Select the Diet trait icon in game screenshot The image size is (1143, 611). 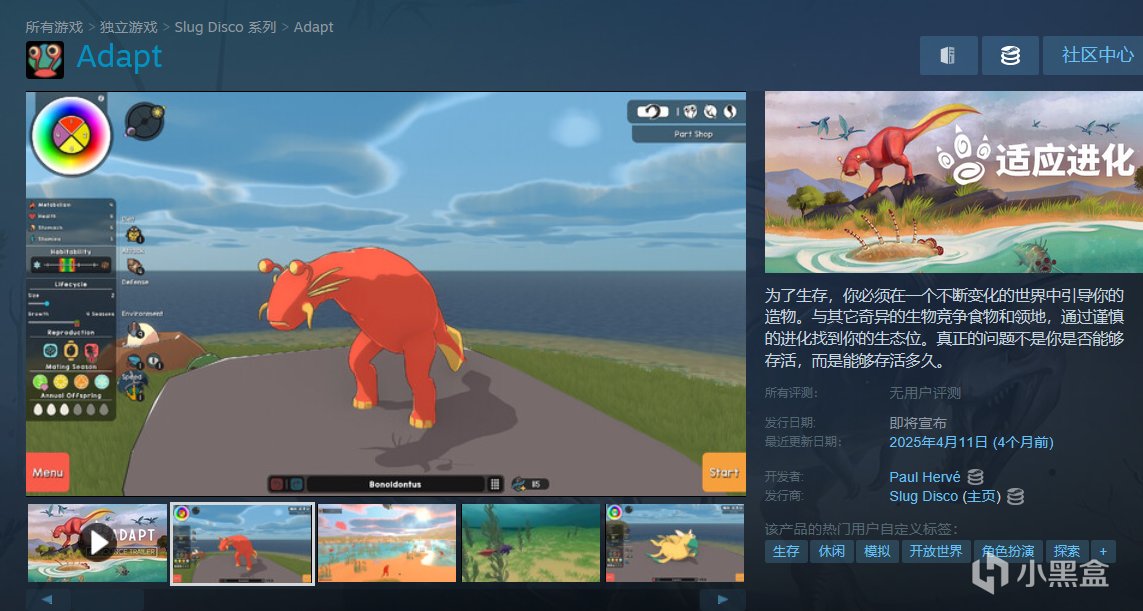134,234
